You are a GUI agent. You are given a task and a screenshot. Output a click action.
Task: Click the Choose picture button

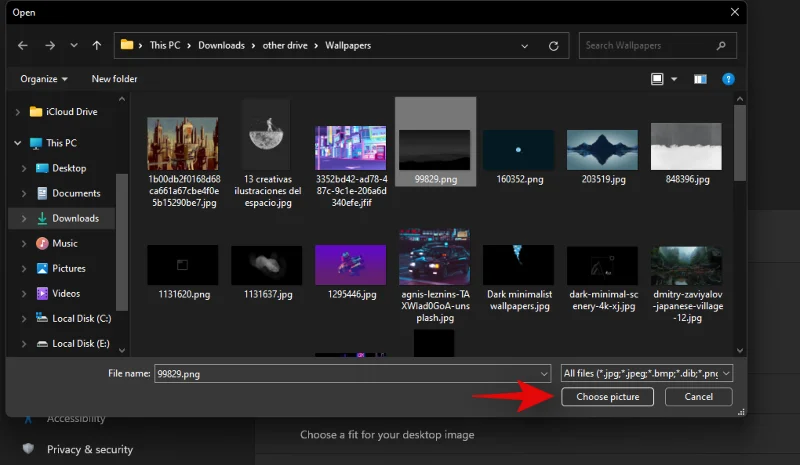(x=607, y=397)
